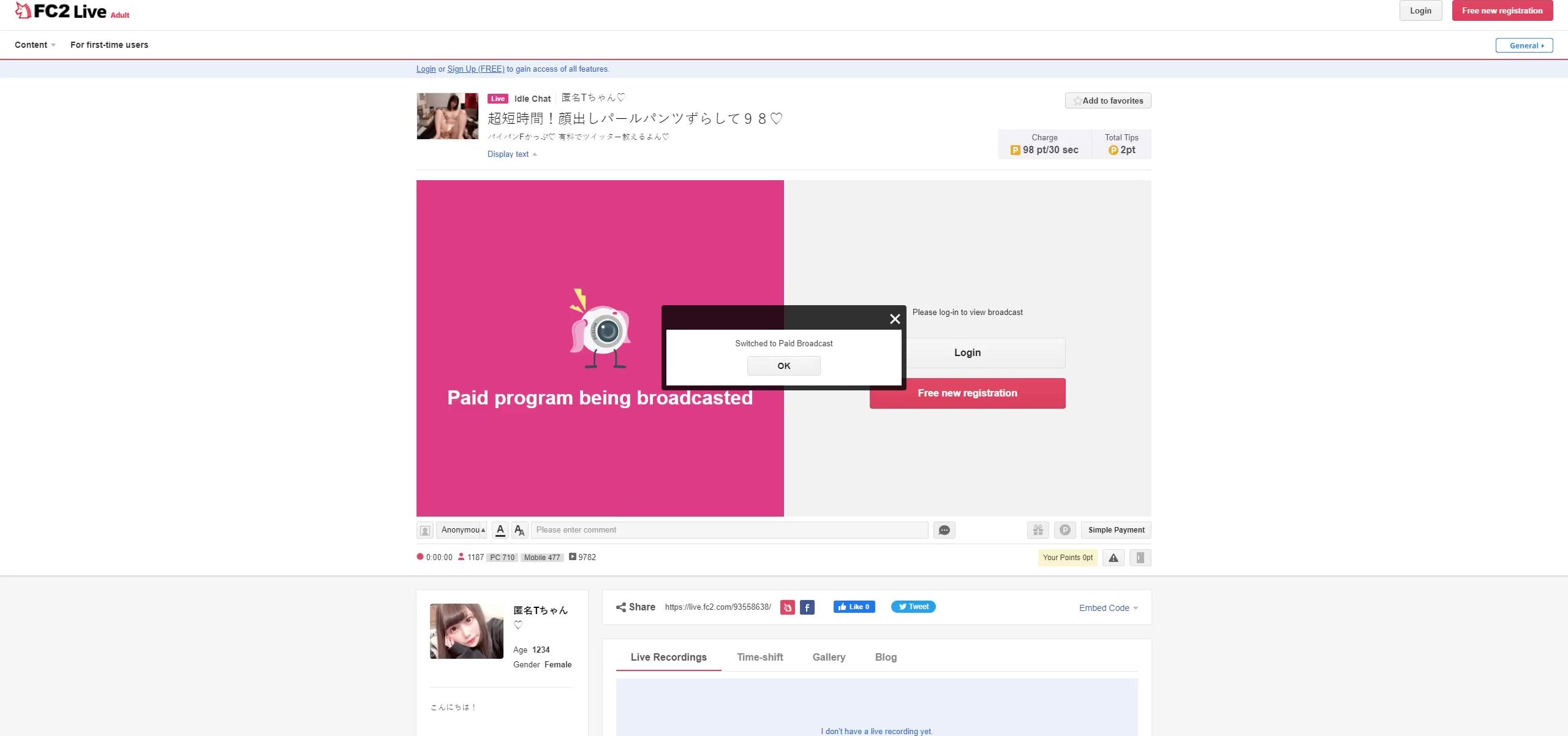Expand the Content menu
1568x736 pixels.
[35, 45]
